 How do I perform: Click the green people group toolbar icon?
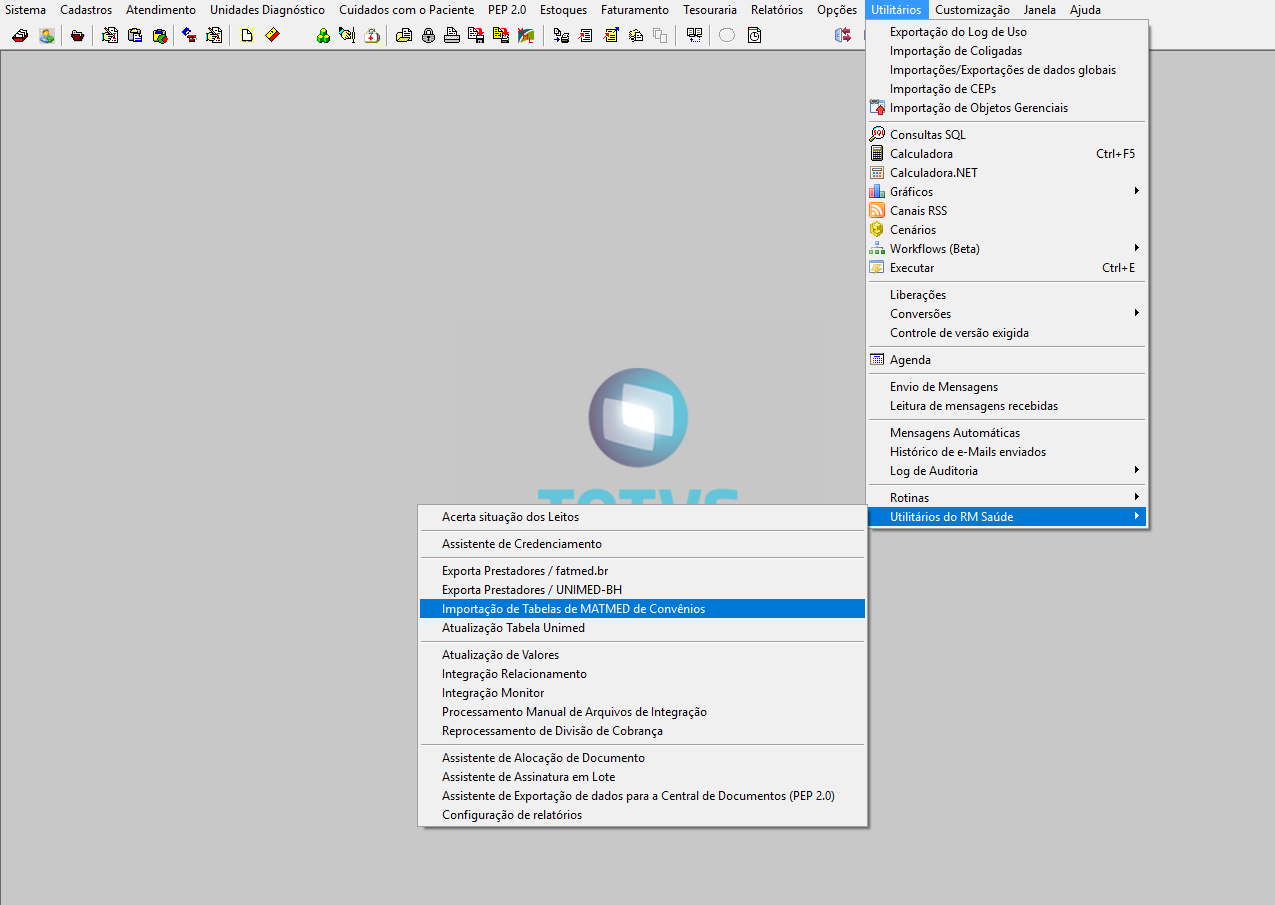(x=322, y=36)
